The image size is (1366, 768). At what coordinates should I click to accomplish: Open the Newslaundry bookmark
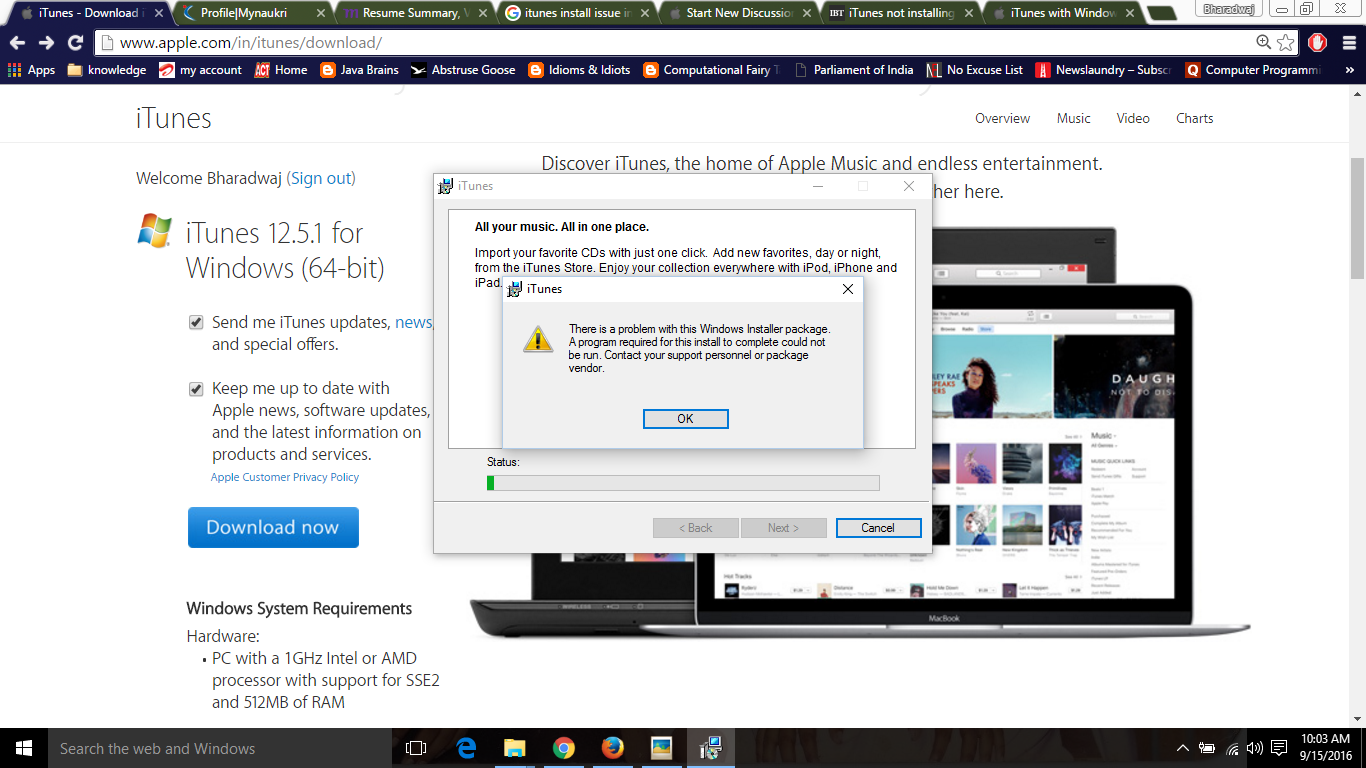1104,70
